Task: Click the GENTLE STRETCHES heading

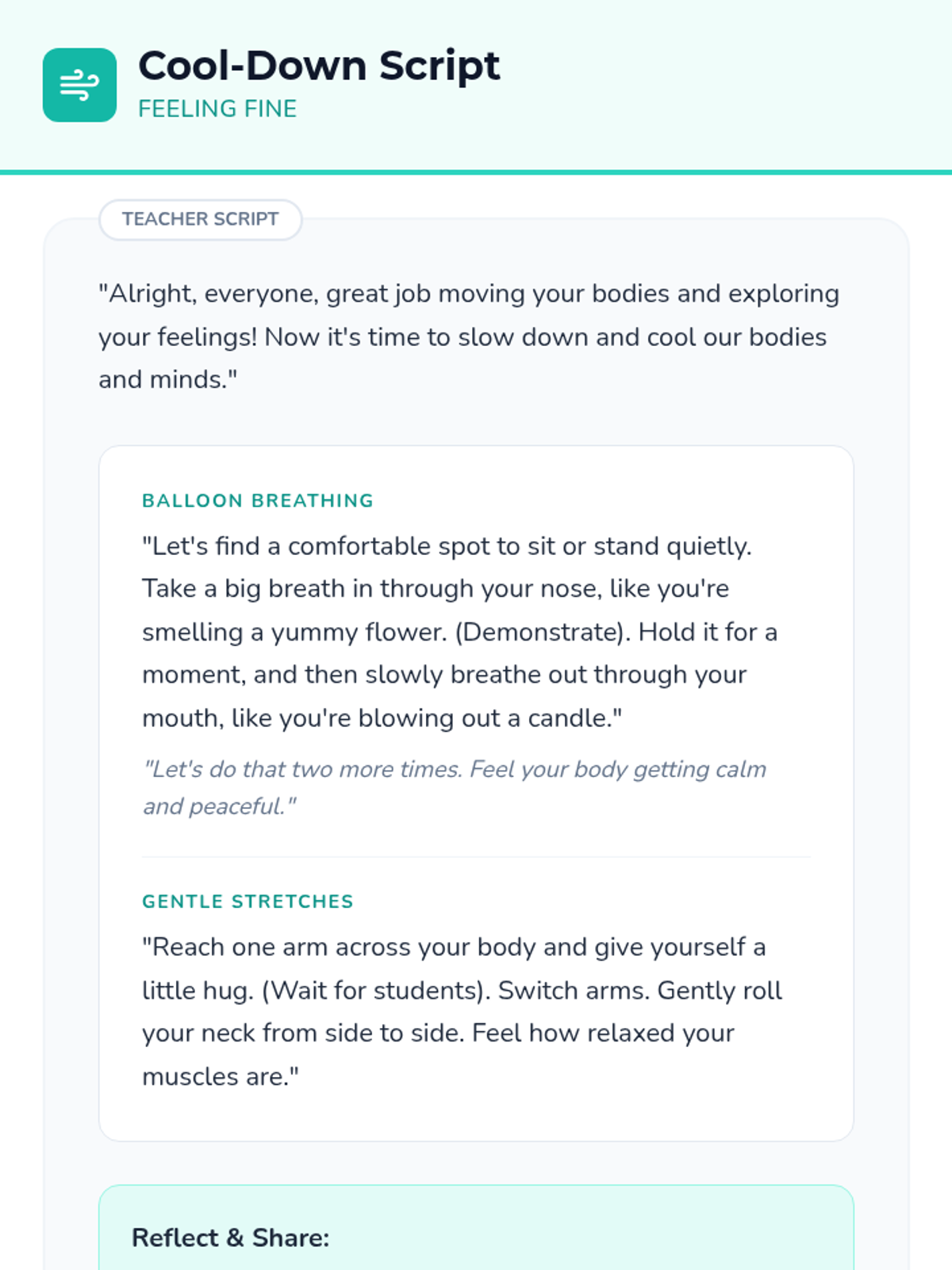Action: click(248, 902)
